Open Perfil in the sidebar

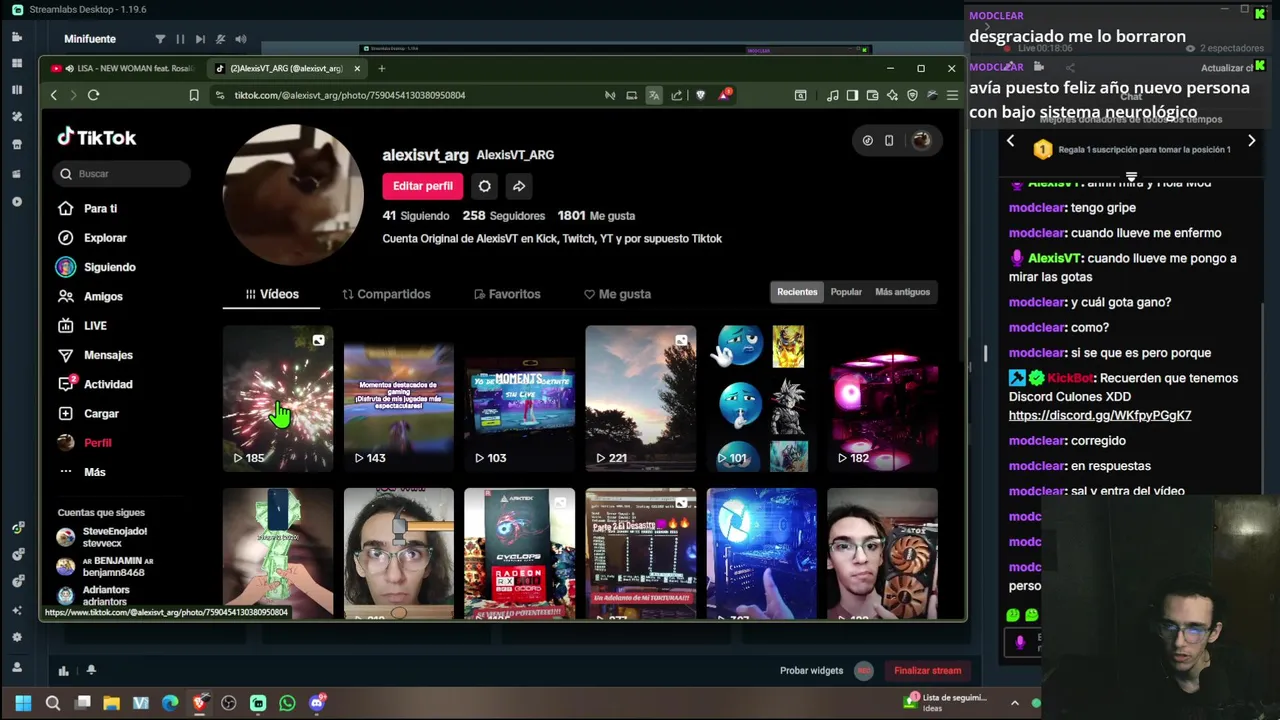[x=85, y=443]
